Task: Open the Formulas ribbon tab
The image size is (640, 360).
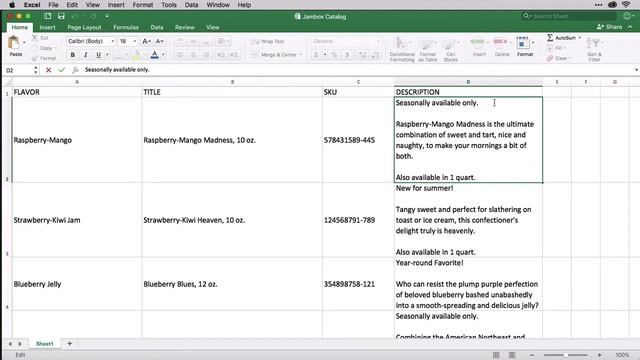Action: point(126,27)
